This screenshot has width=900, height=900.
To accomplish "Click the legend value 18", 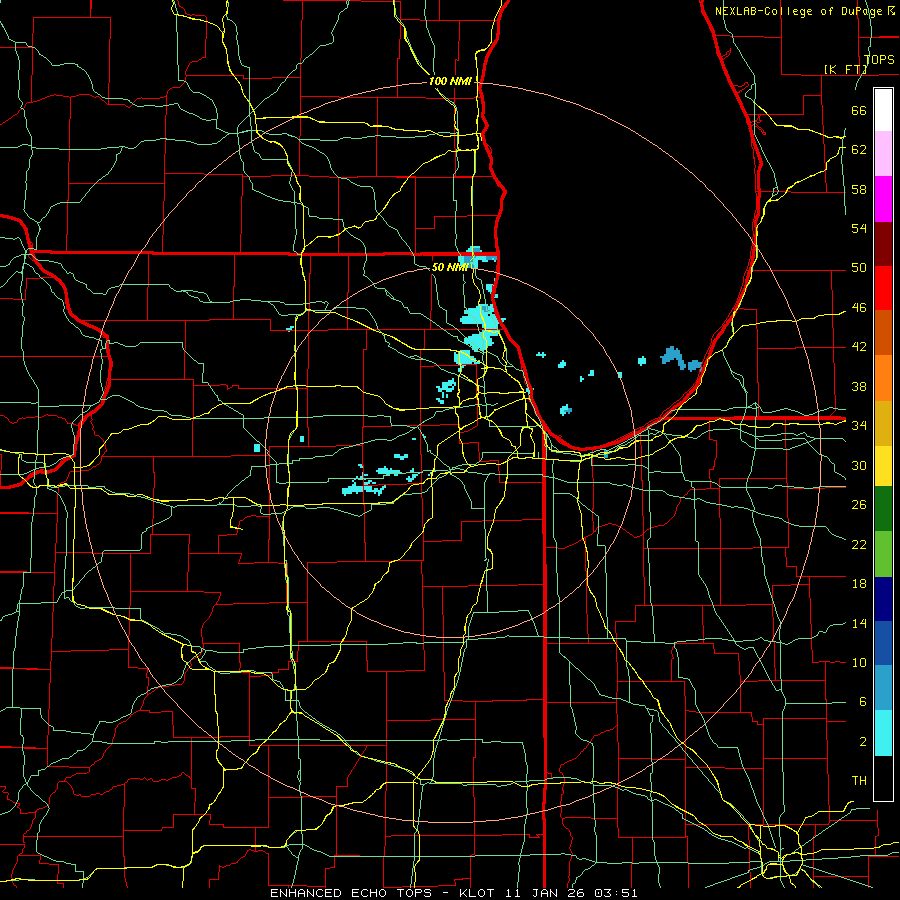I will pyautogui.click(x=859, y=584).
